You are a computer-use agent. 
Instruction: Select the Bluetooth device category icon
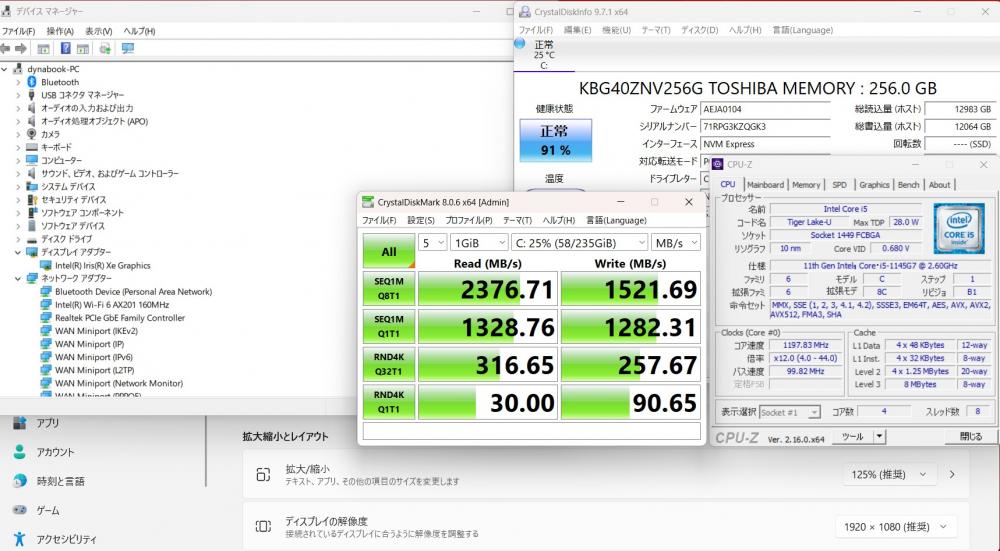(32, 82)
